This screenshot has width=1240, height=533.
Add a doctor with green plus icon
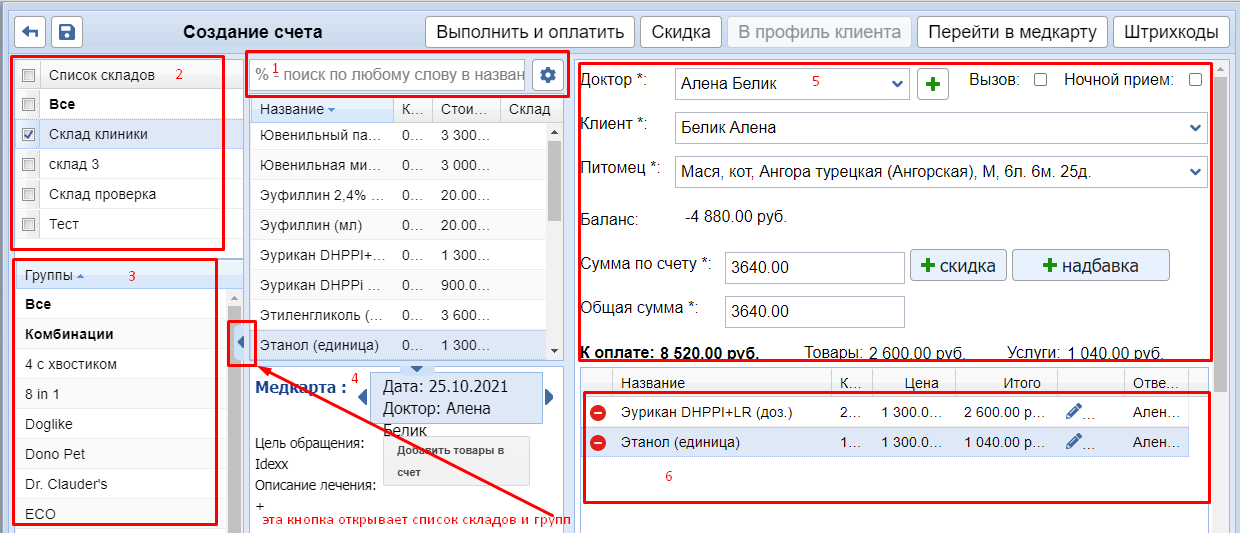[x=933, y=84]
